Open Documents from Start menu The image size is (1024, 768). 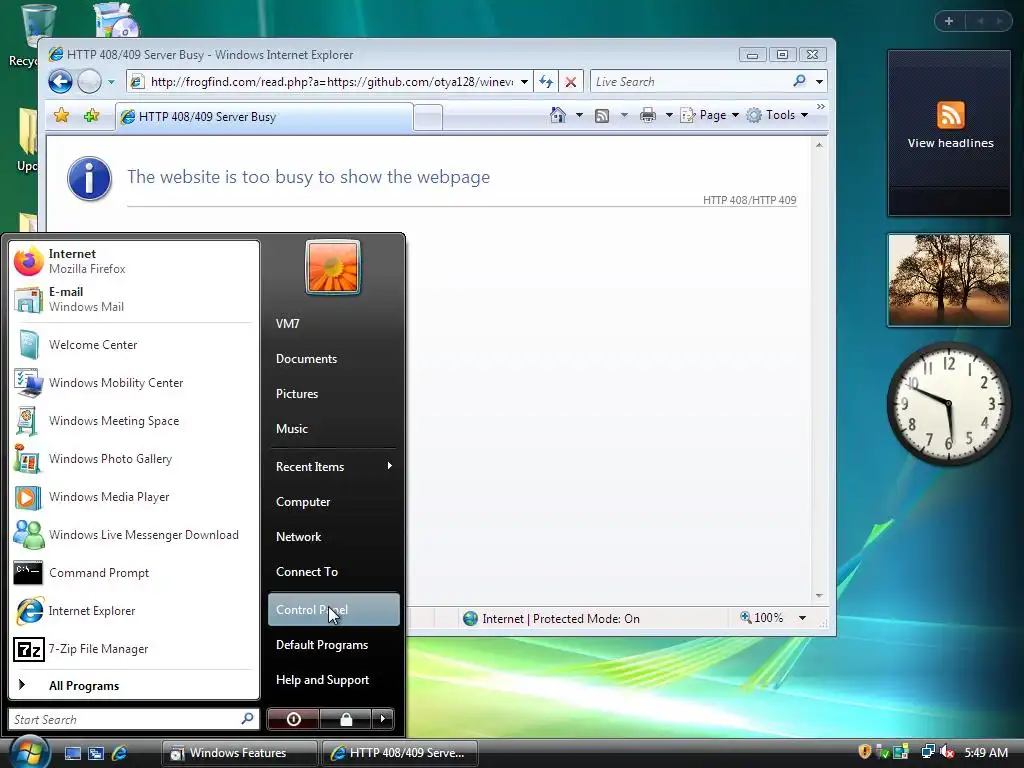334,359
